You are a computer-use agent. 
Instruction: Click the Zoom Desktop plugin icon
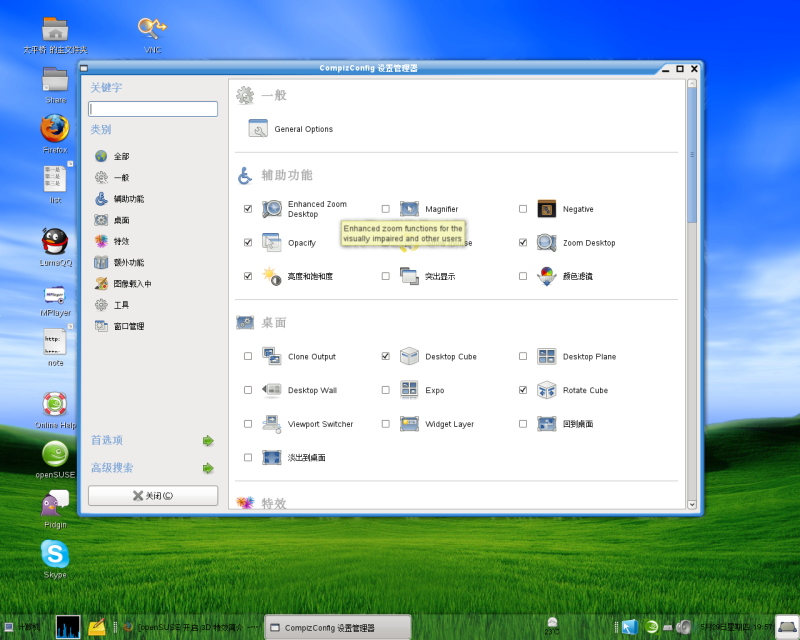pyautogui.click(x=546, y=242)
